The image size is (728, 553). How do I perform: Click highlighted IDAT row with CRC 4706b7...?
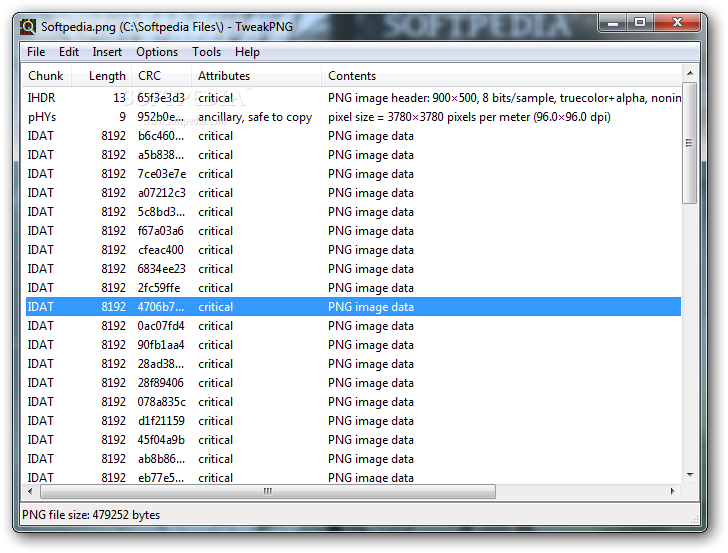pos(353,307)
